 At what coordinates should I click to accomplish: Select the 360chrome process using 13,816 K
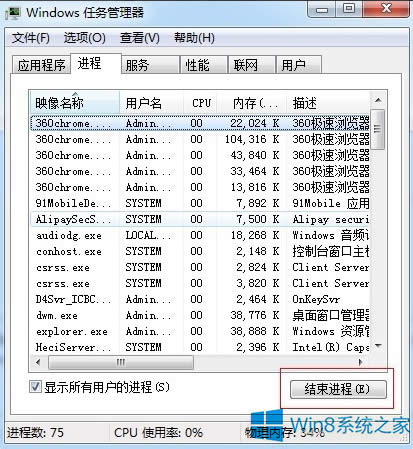[x=200, y=187]
